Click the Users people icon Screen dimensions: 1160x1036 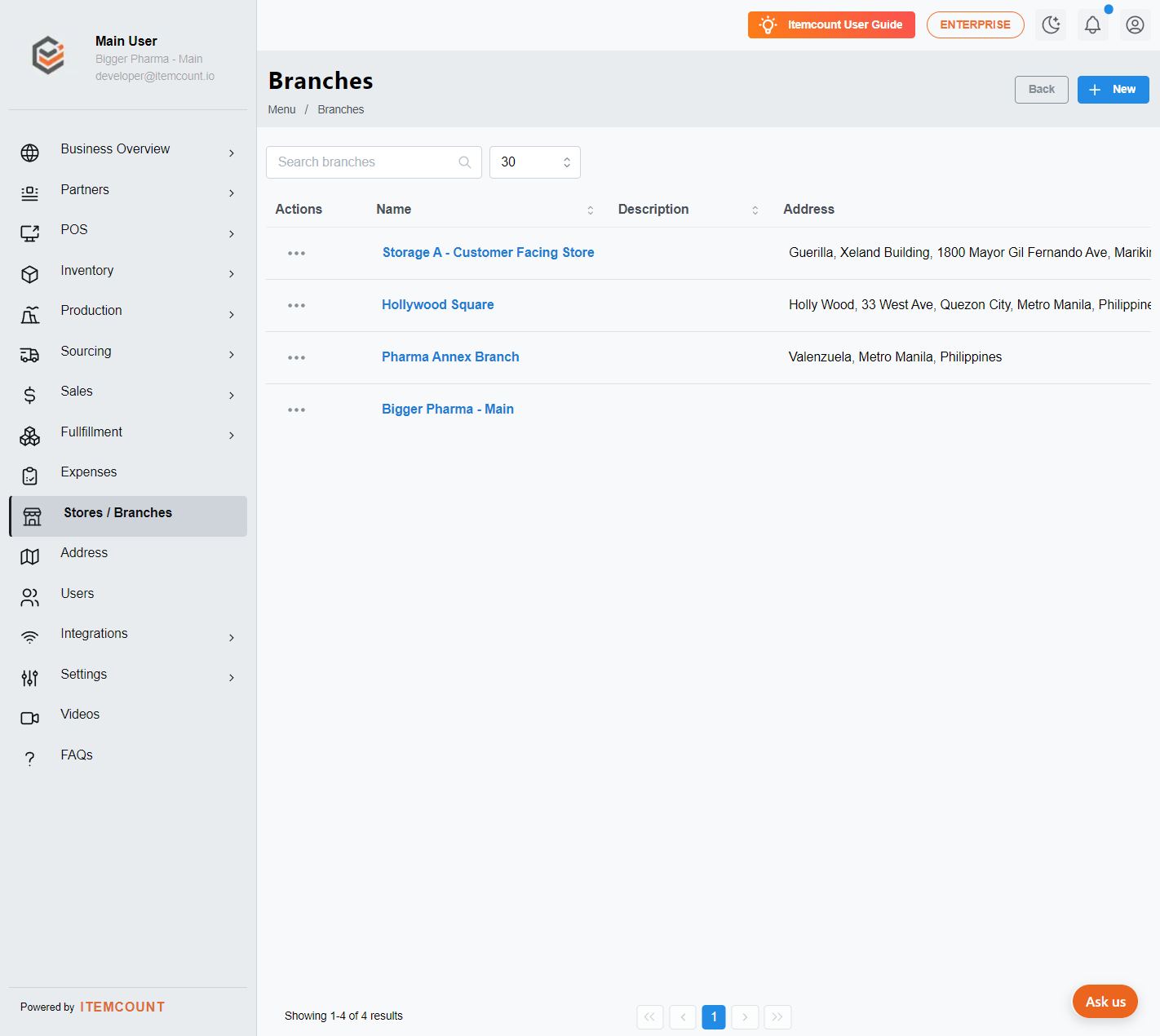[30, 597]
